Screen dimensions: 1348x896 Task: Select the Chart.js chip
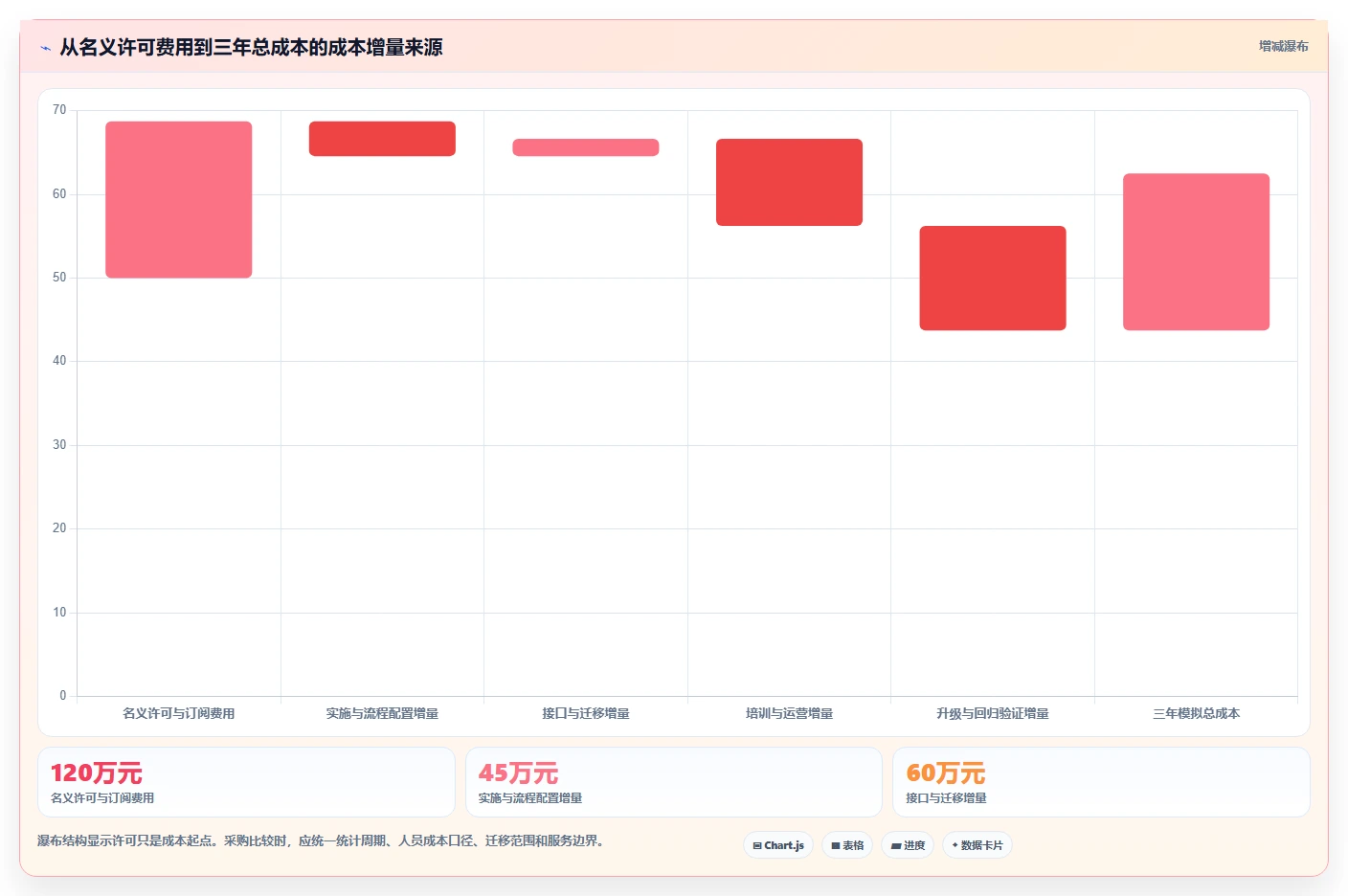[778, 845]
